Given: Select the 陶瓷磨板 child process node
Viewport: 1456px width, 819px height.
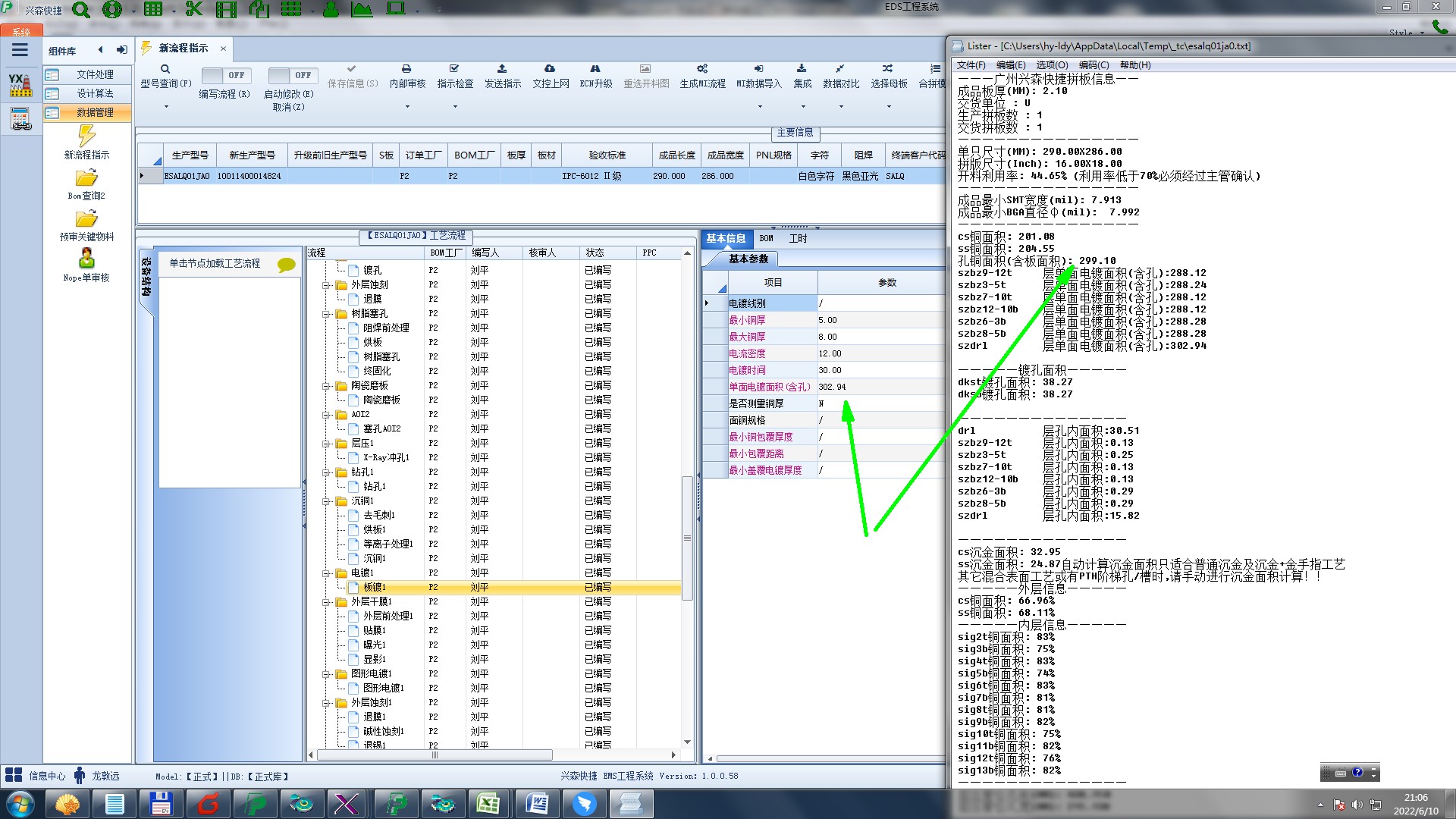Looking at the screenshot, I should pos(381,400).
